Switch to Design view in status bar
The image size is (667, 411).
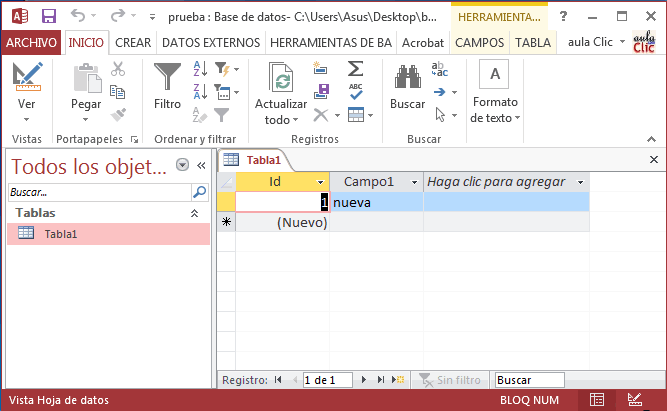point(632,400)
